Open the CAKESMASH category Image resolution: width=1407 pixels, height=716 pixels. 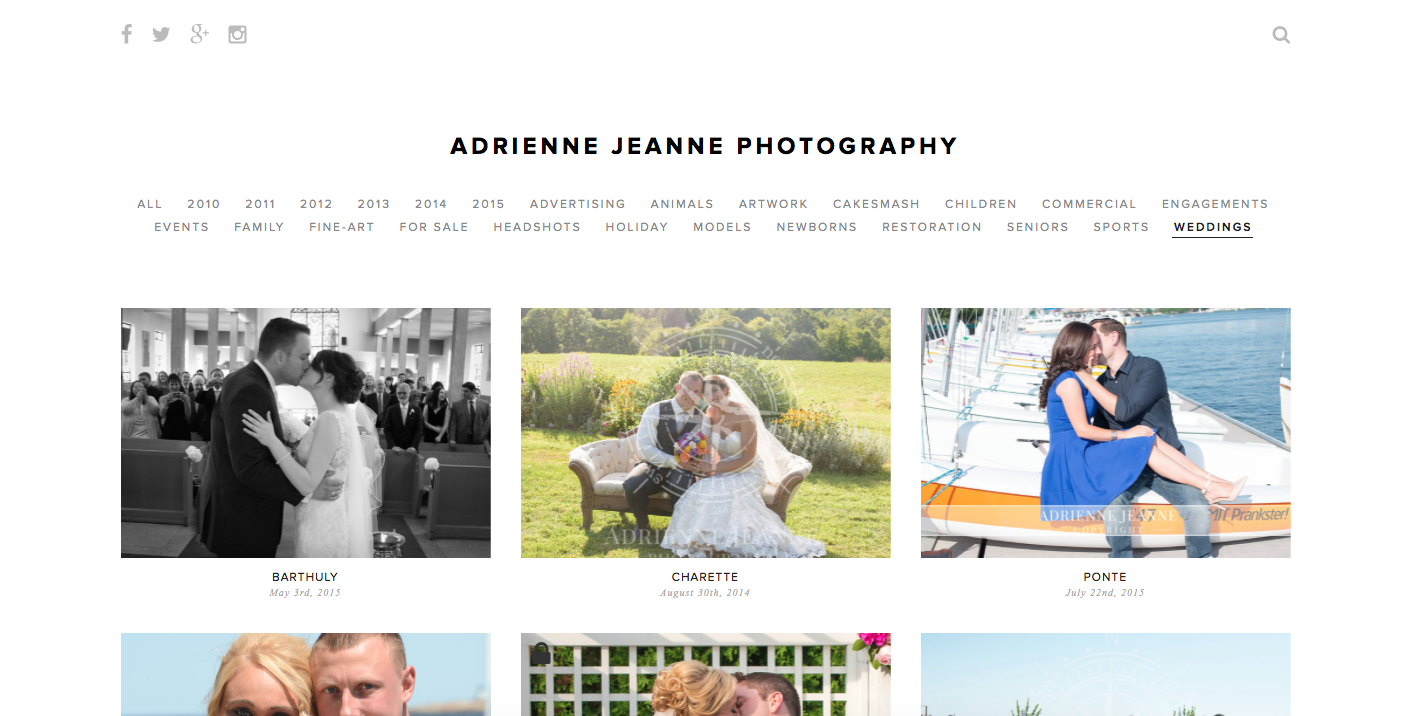[876, 204]
